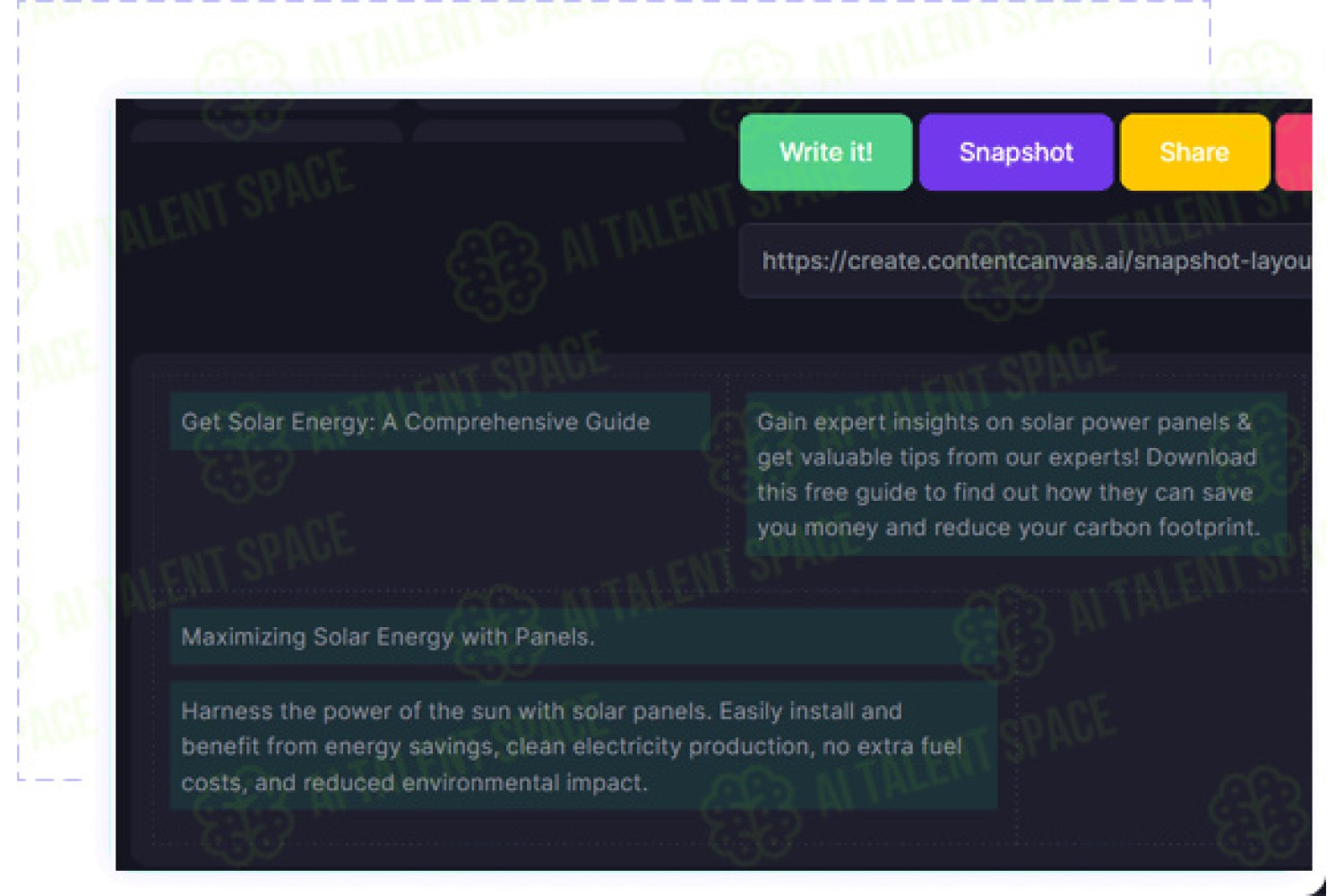Click the partially visible pink button
Image resolution: width=1344 pixels, height=896 pixels.
[x=1294, y=152]
